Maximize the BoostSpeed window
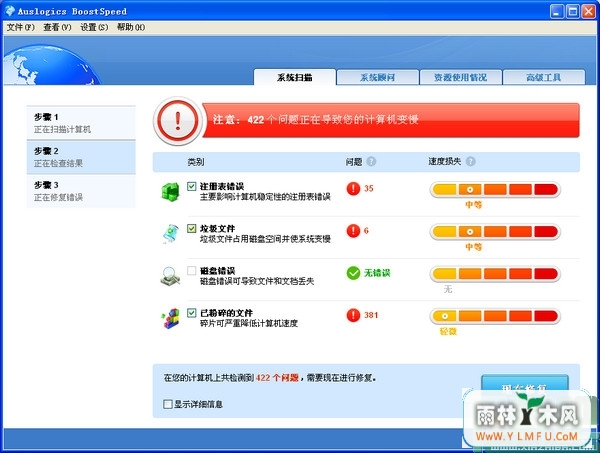The width and height of the screenshot is (600, 453). pyautogui.click(x=573, y=11)
